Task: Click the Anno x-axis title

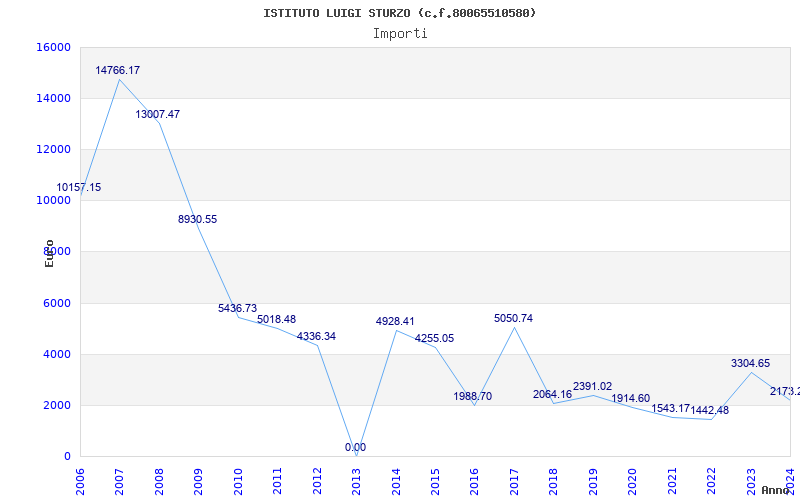Action: [776, 490]
